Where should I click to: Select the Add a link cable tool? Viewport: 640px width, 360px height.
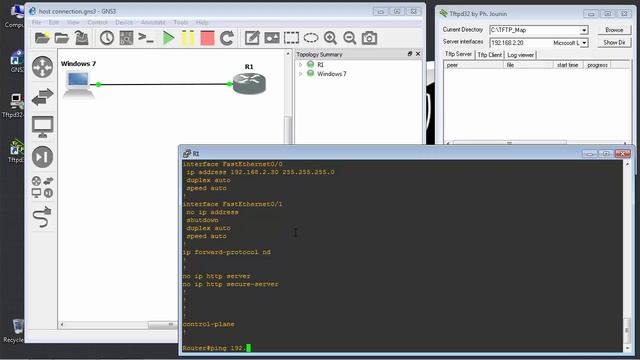tap(42, 217)
